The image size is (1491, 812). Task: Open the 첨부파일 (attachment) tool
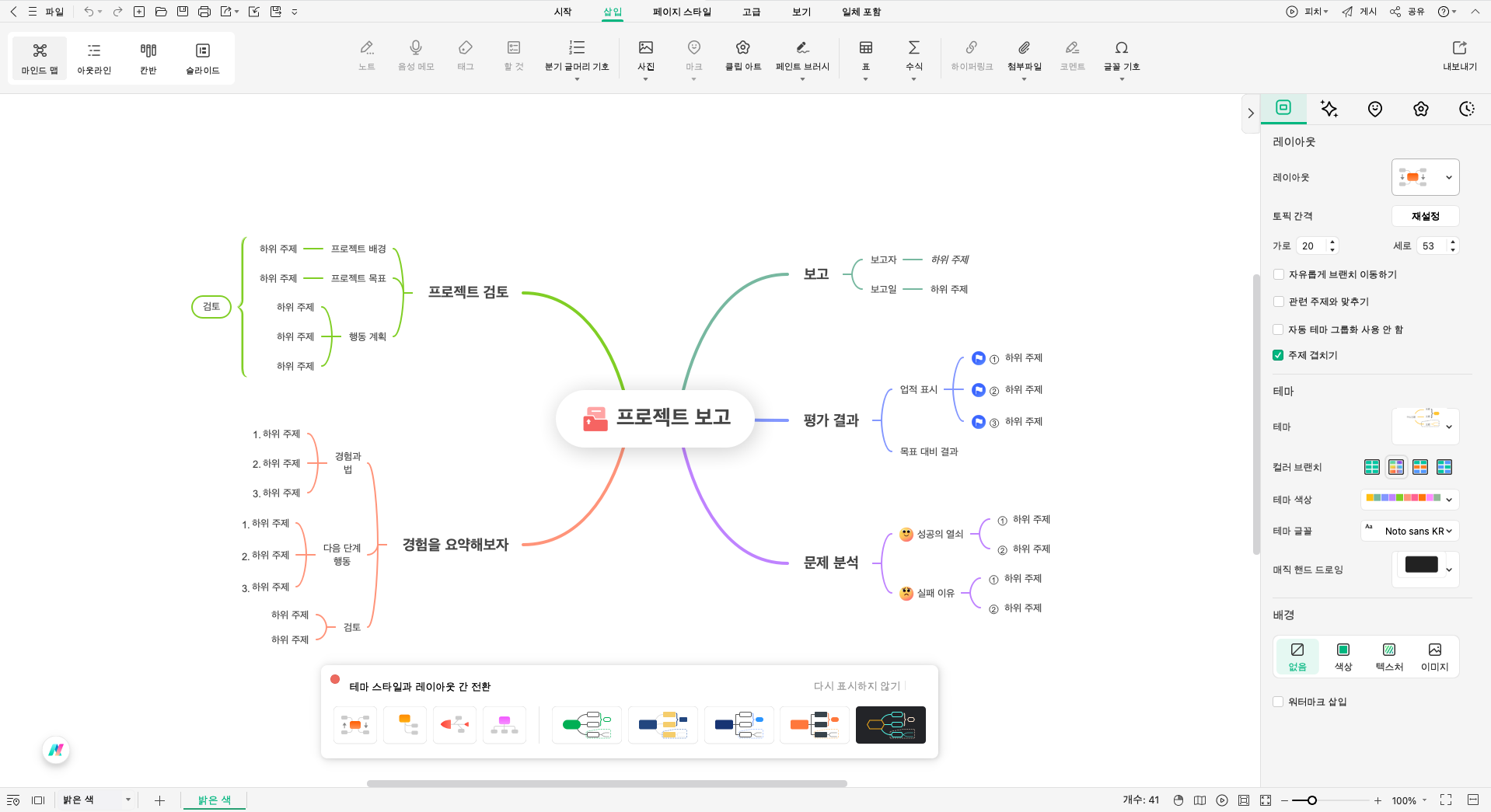coord(1023,58)
